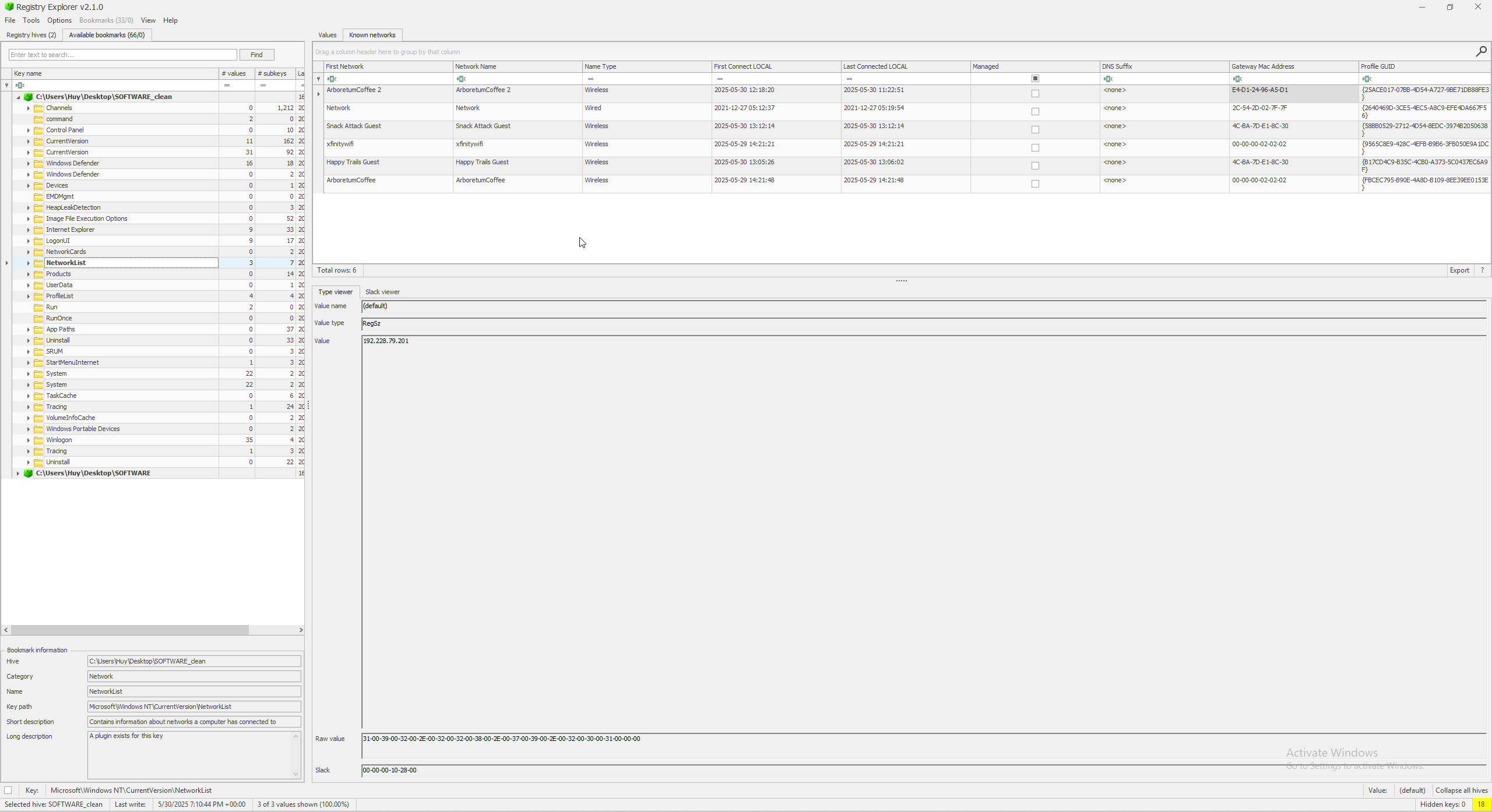Click the Export button

pyautogui.click(x=1459, y=270)
